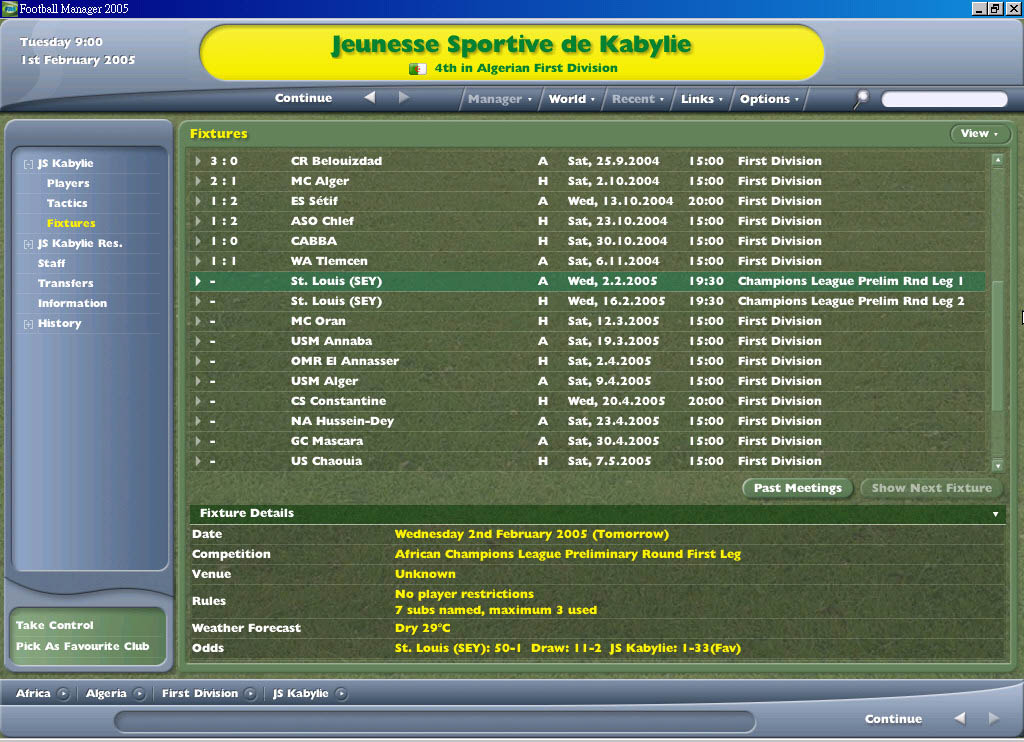
Task: Click the round arrow beside First Division breadcrumb
Action: click(x=250, y=694)
